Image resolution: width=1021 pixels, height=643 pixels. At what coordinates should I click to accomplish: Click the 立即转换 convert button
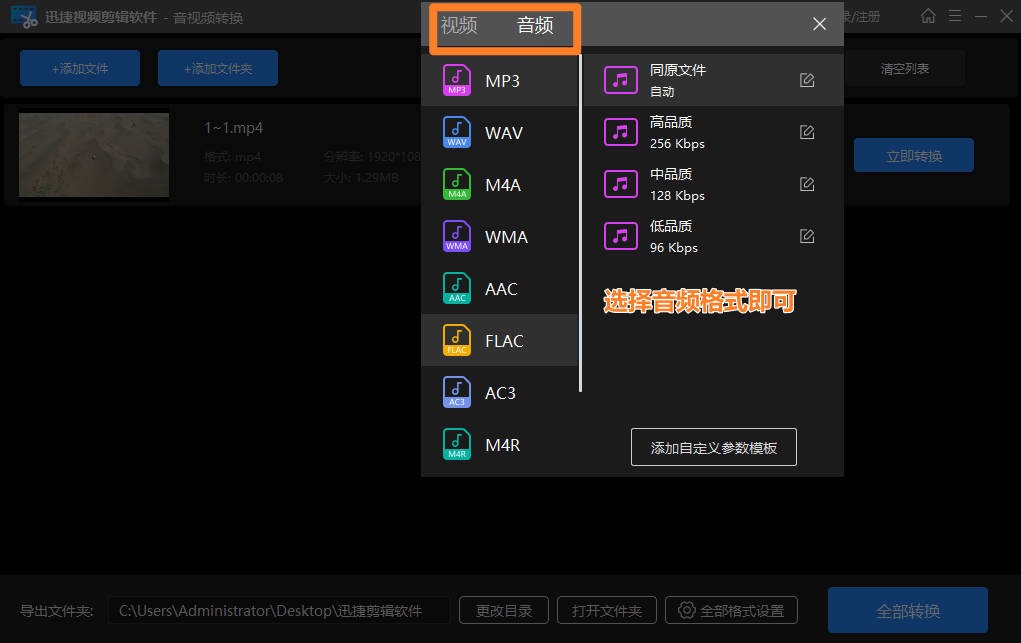coord(912,155)
